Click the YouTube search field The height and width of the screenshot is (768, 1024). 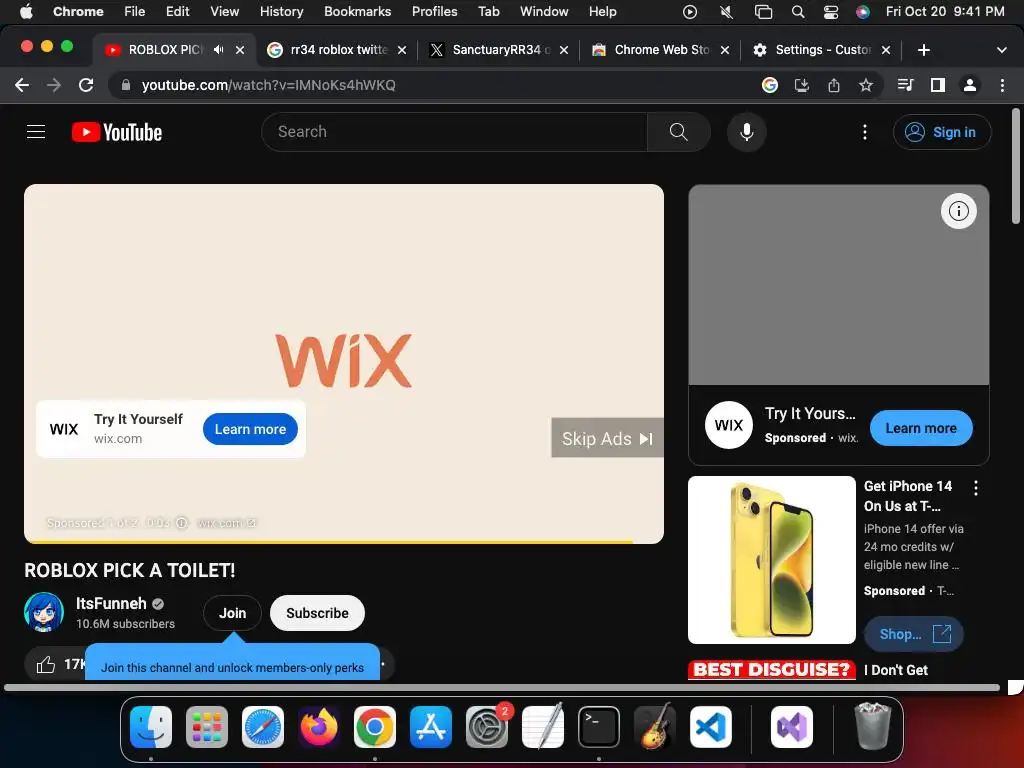(455, 132)
